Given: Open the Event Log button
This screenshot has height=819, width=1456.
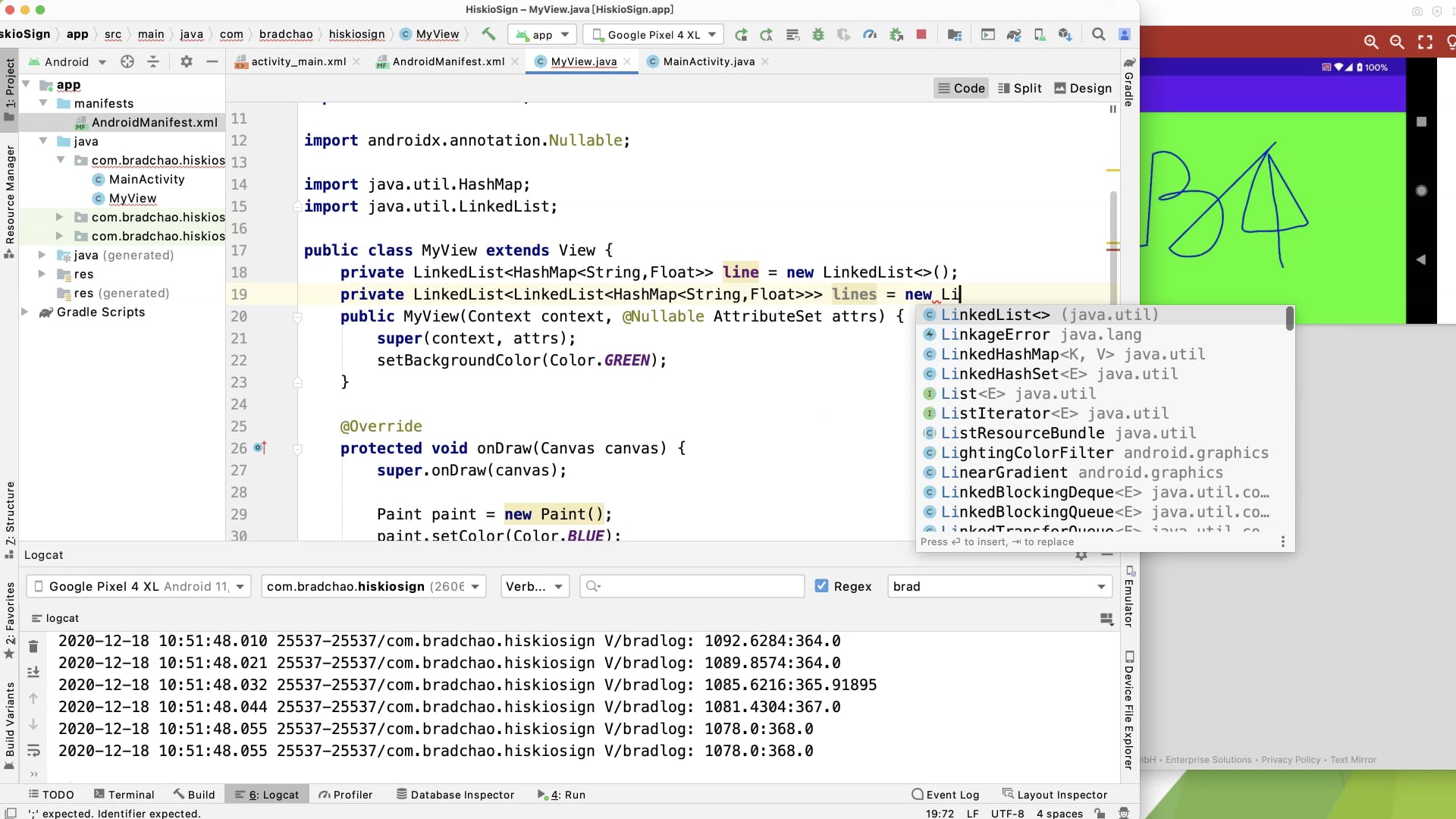Looking at the screenshot, I should point(945,794).
